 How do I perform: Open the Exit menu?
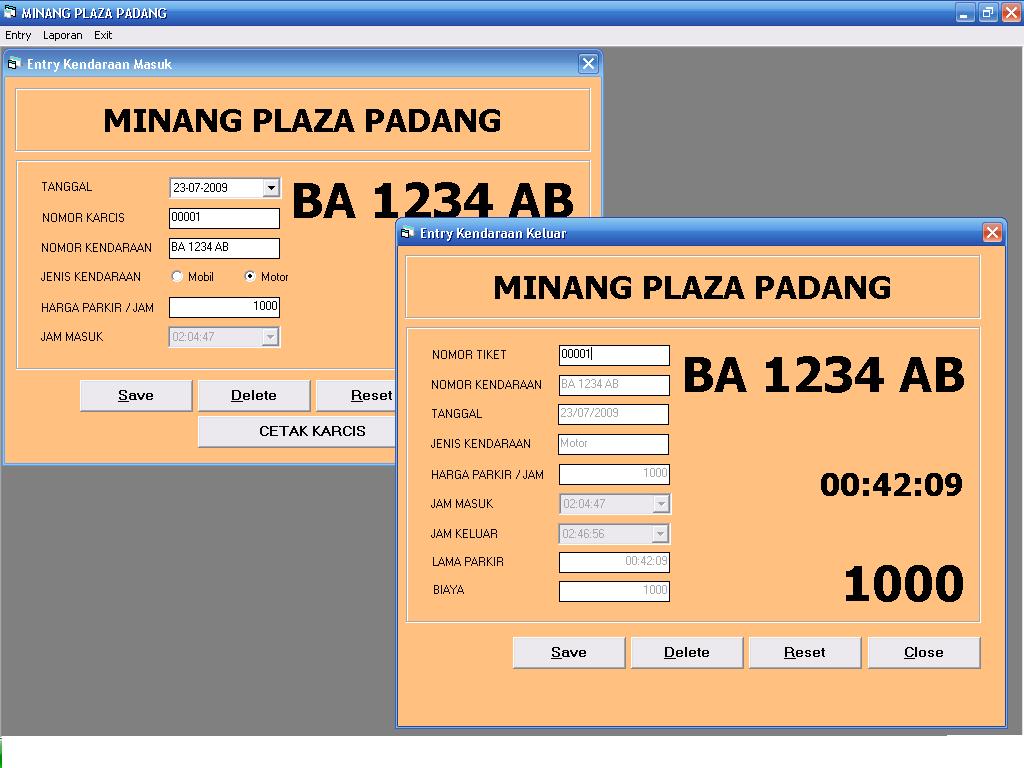coord(103,35)
